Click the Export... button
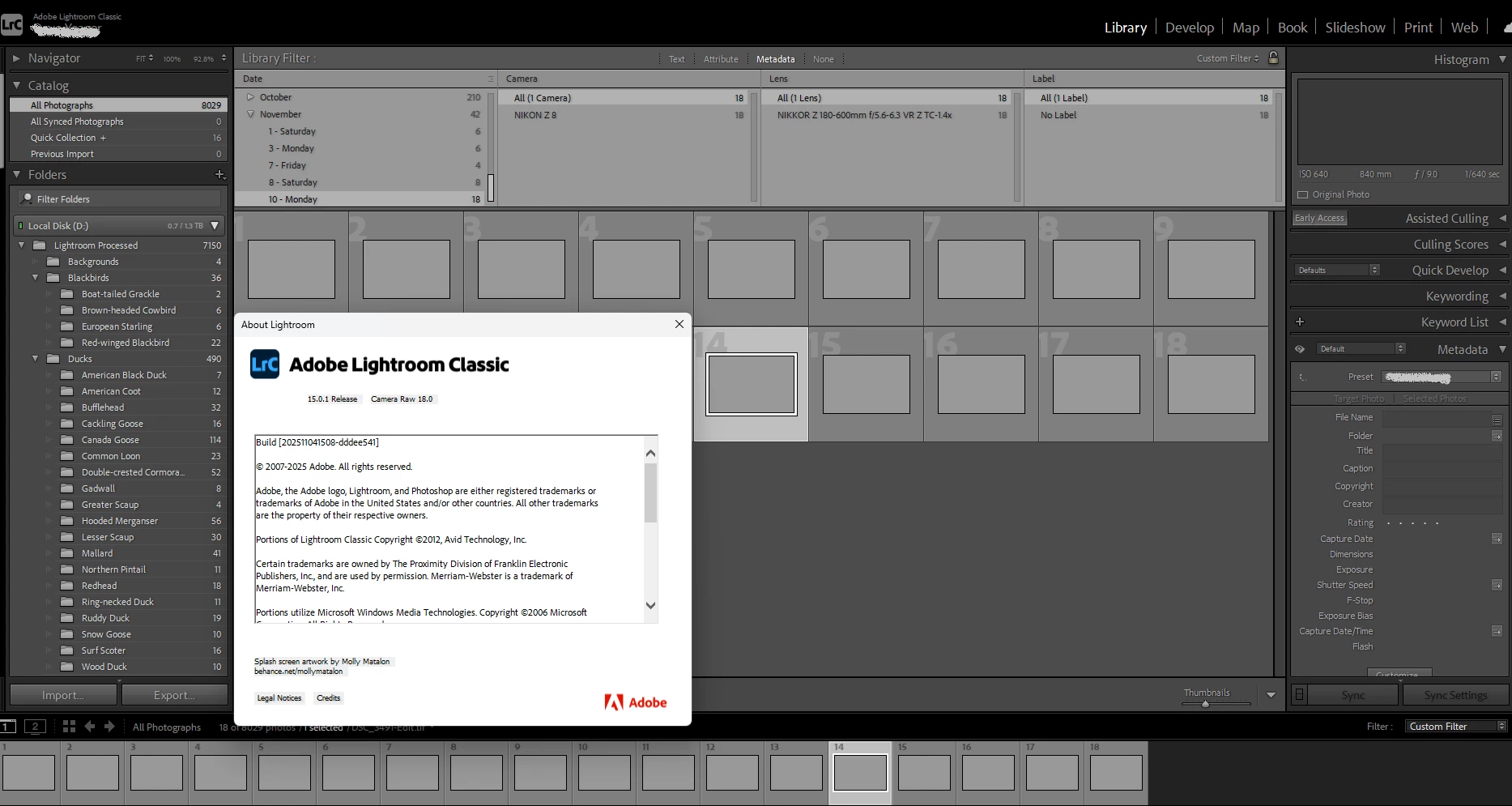The image size is (1512, 806). click(x=174, y=695)
